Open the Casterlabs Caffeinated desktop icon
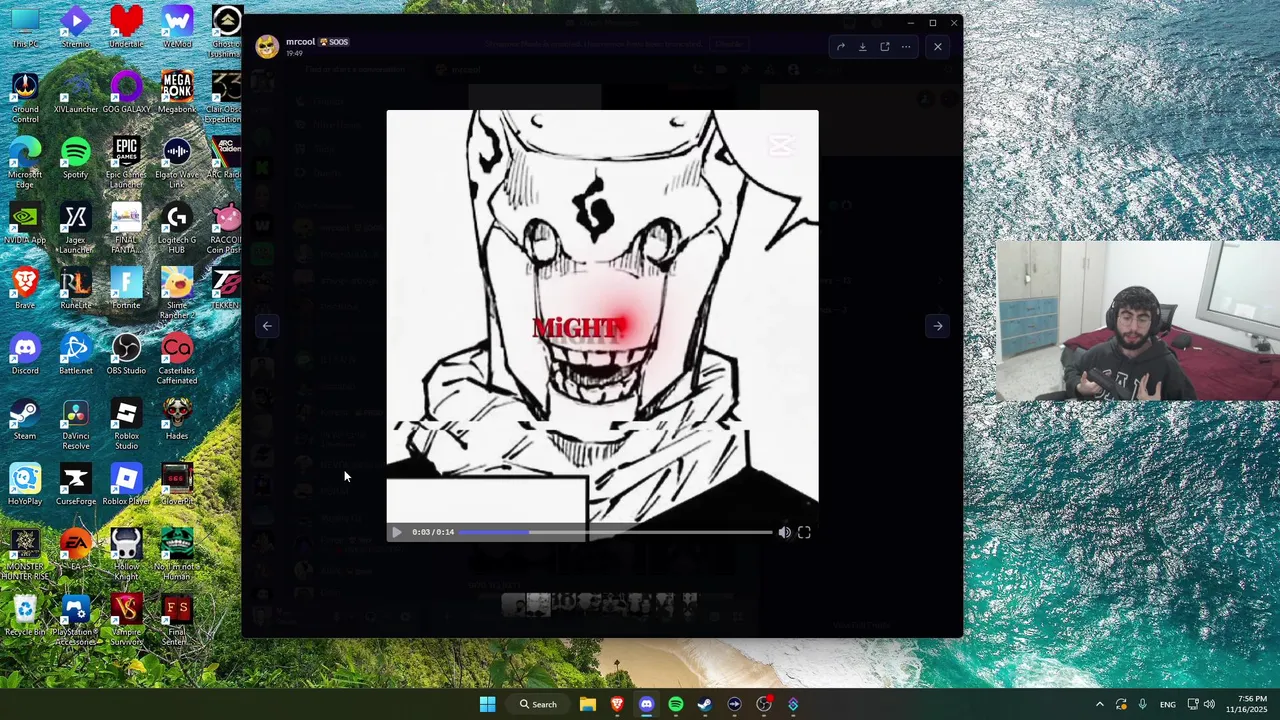 pyautogui.click(x=177, y=358)
